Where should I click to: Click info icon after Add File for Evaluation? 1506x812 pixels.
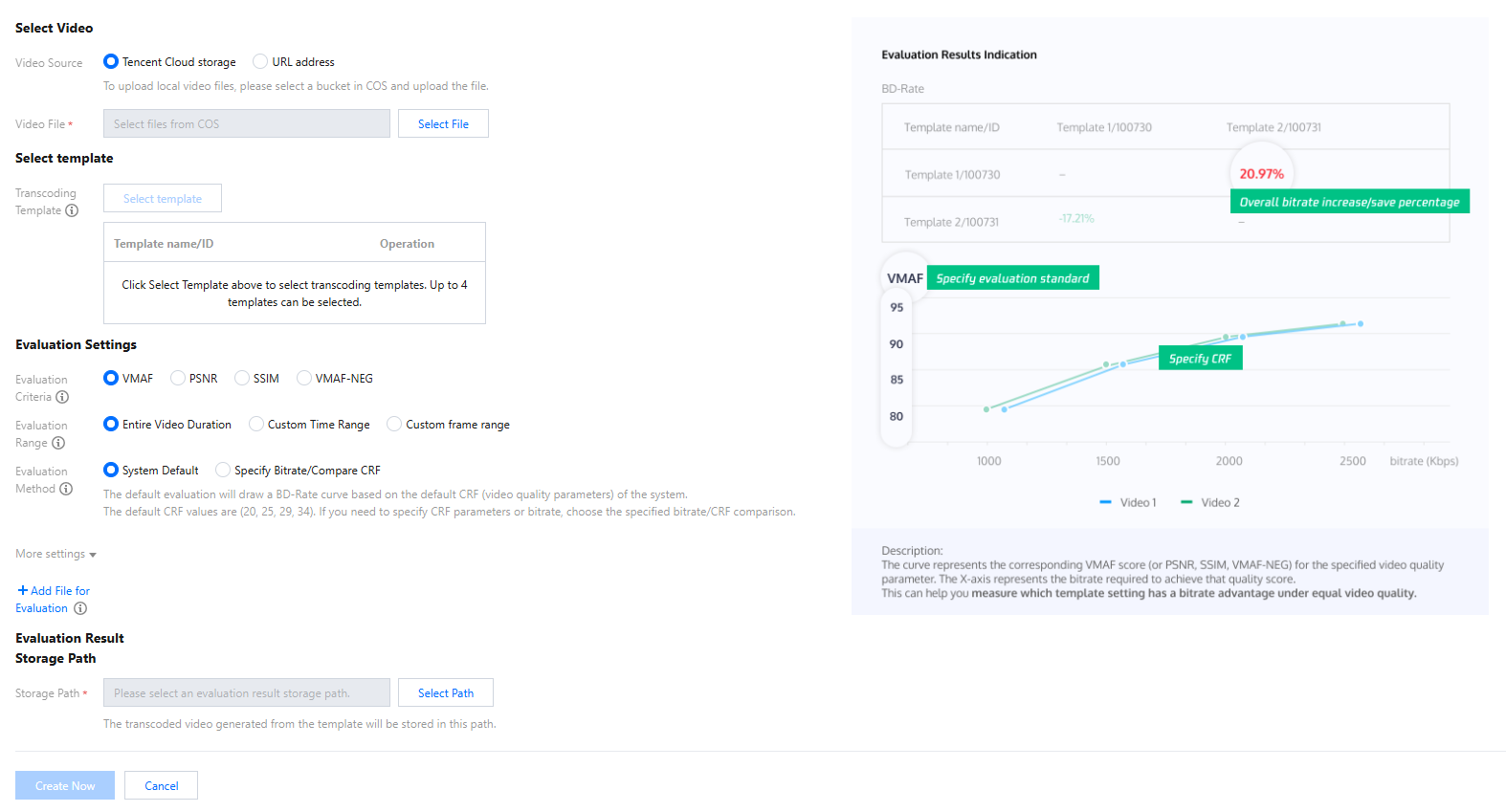pyautogui.click(x=80, y=608)
